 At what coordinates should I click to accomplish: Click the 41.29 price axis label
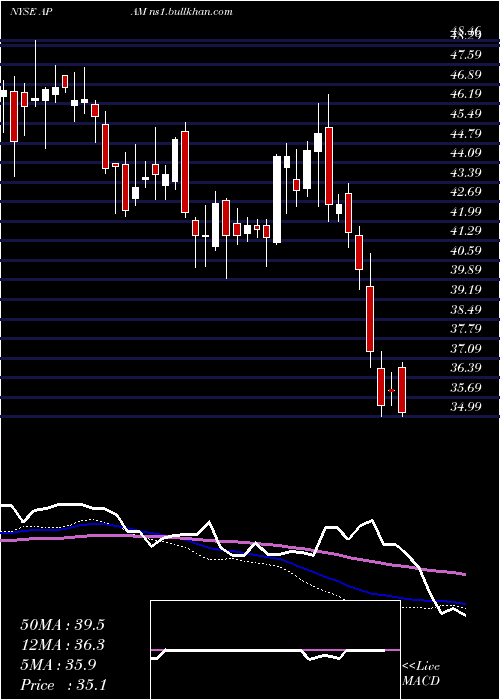point(466,231)
